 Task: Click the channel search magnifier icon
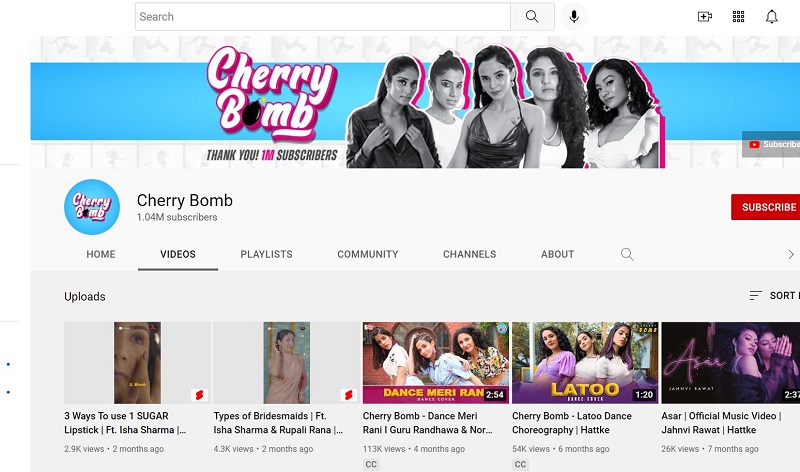coord(627,254)
